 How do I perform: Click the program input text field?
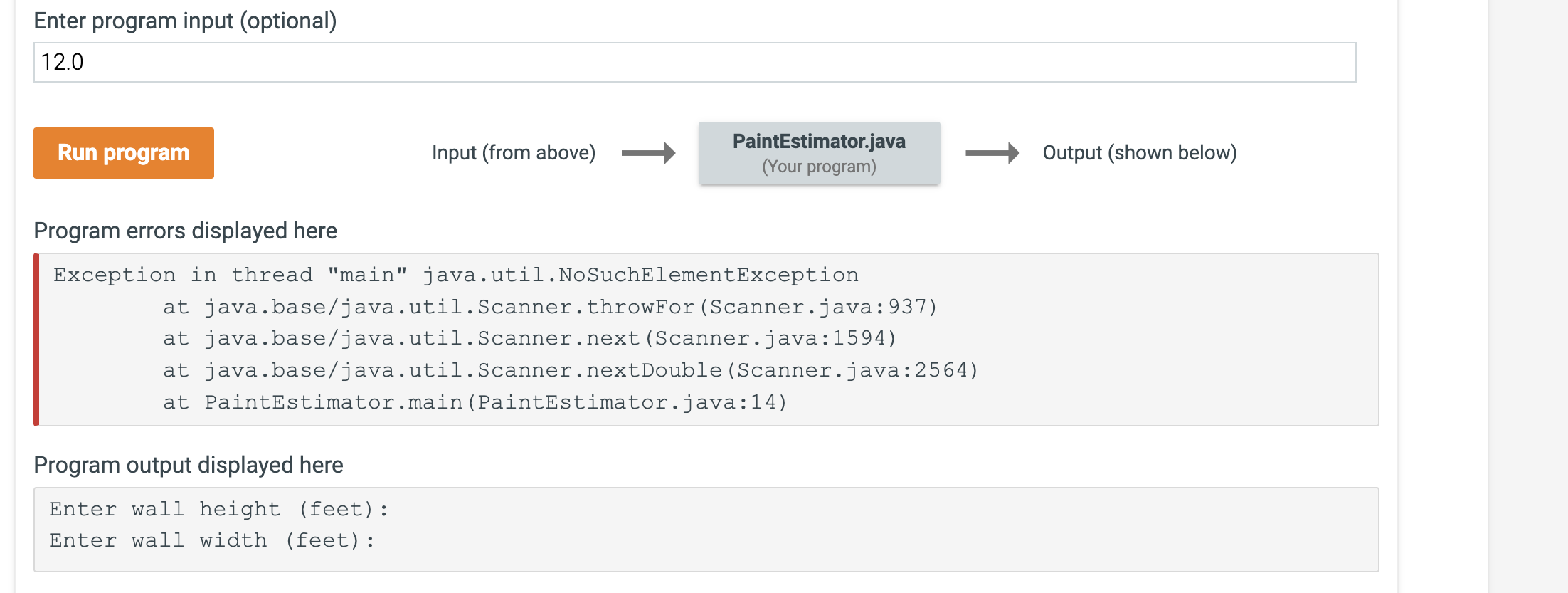[x=694, y=63]
